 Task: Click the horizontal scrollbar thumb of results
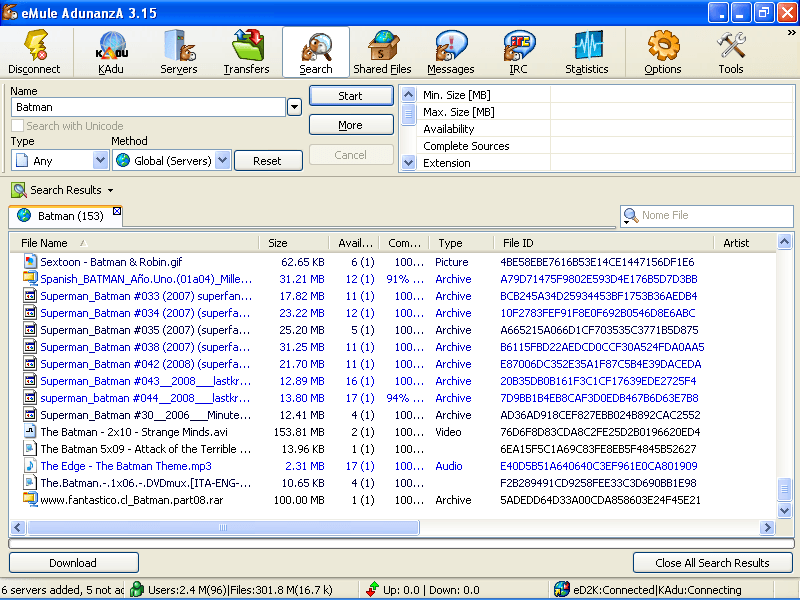(x=223, y=527)
